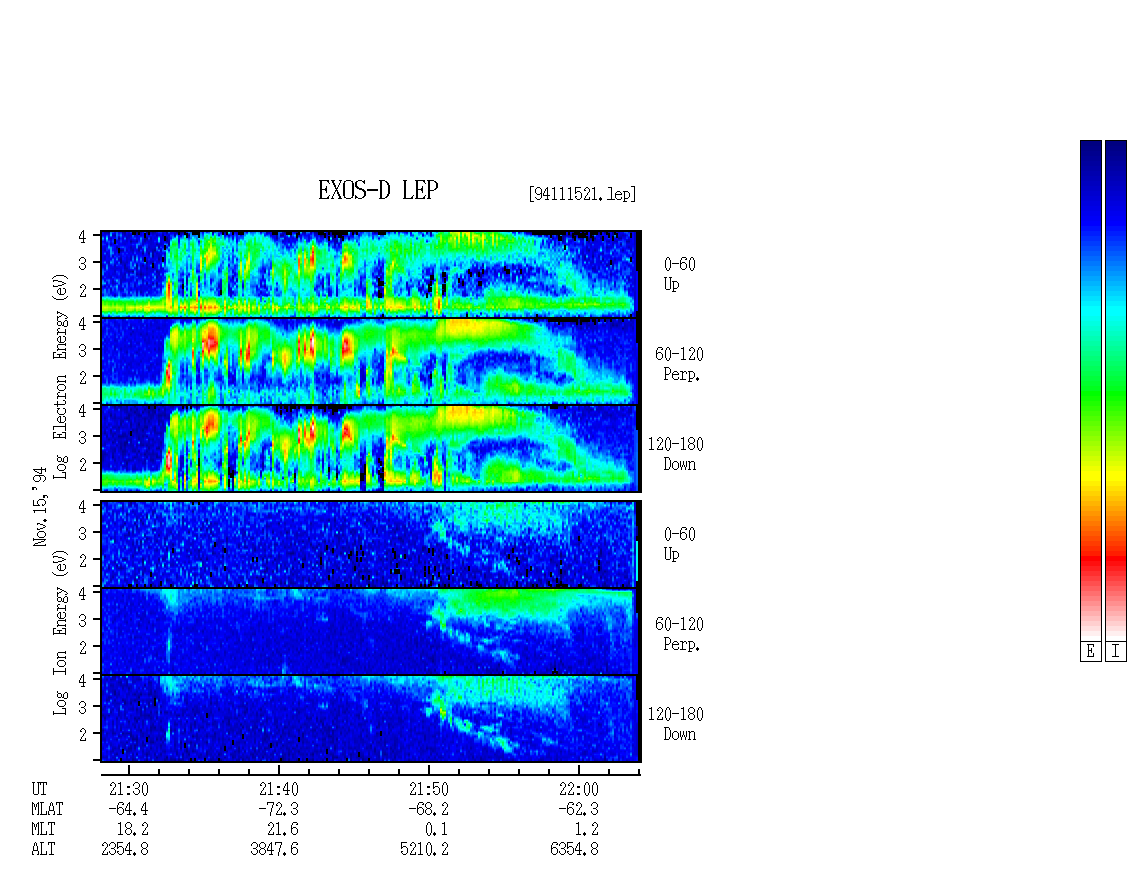Click the 21:30 UT time label
This screenshot has width=1130, height=875.
(x=128, y=789)
